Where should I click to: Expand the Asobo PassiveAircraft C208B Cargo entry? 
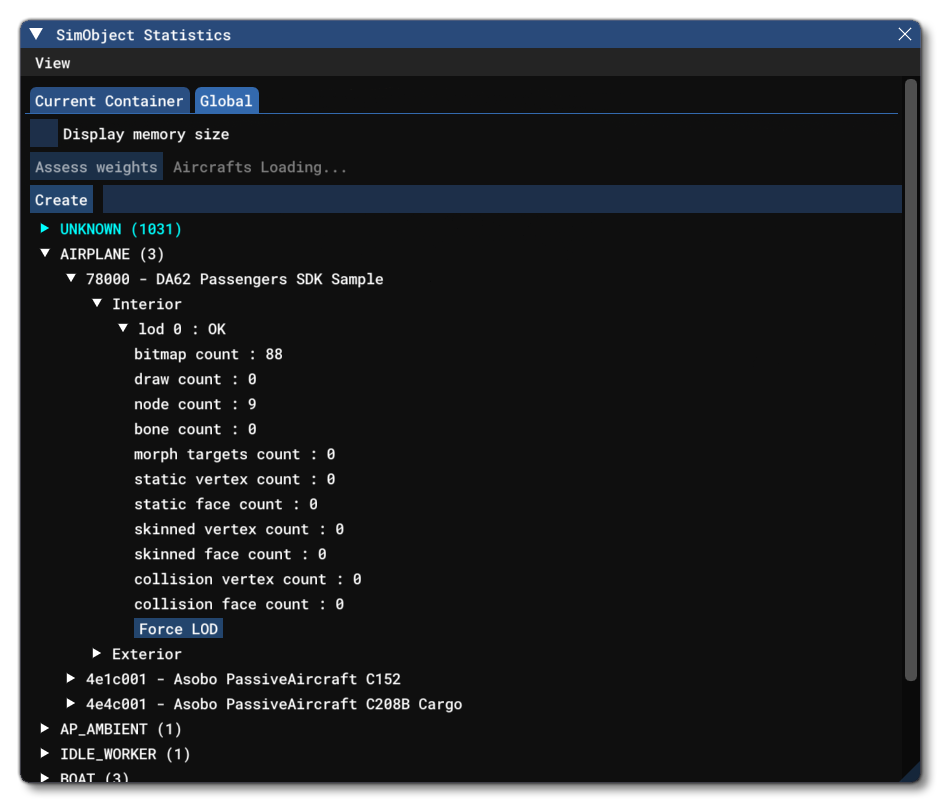point(68,703)
